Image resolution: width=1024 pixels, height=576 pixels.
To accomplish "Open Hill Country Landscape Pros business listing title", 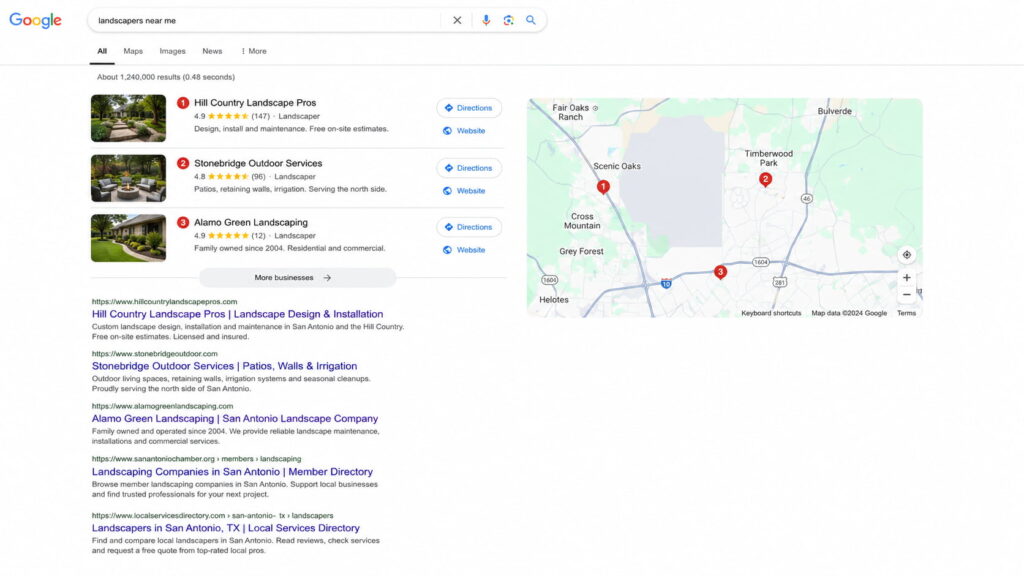I will 255,103.
